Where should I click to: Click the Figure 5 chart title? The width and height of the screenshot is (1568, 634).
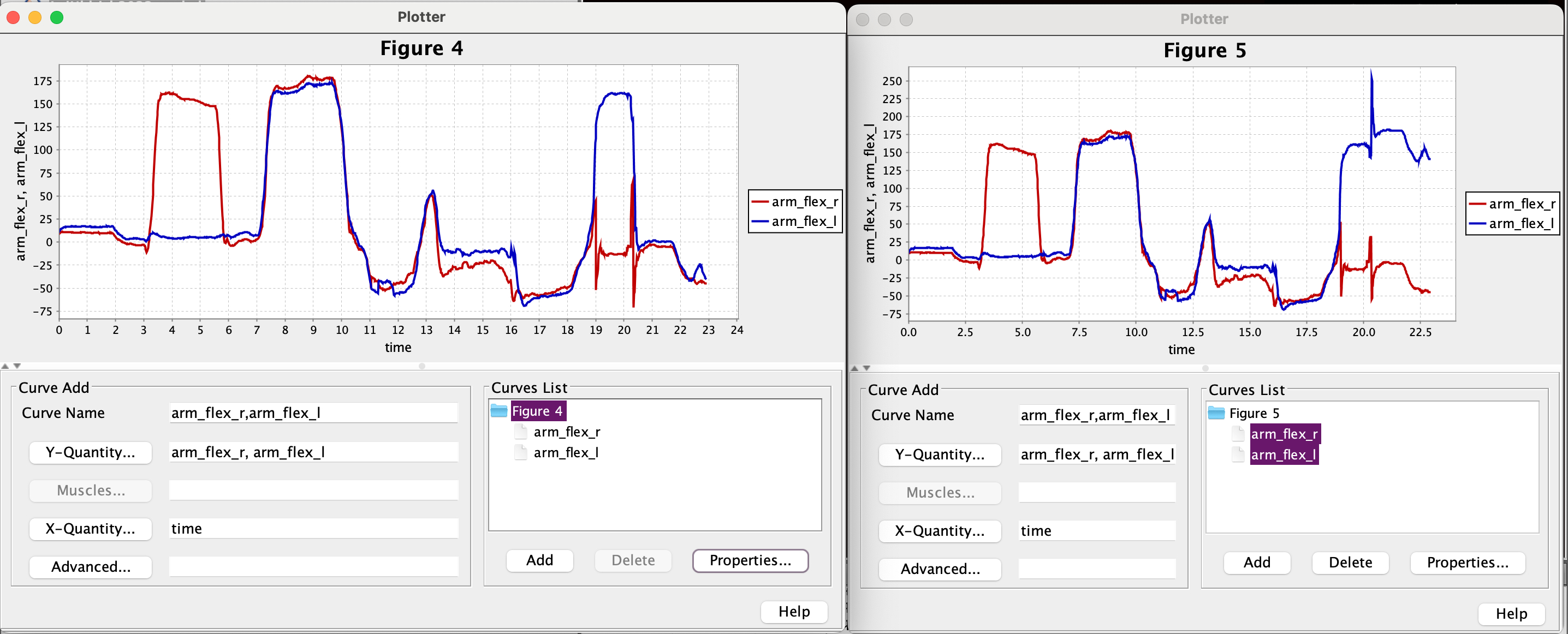[x=1204, y=51]
